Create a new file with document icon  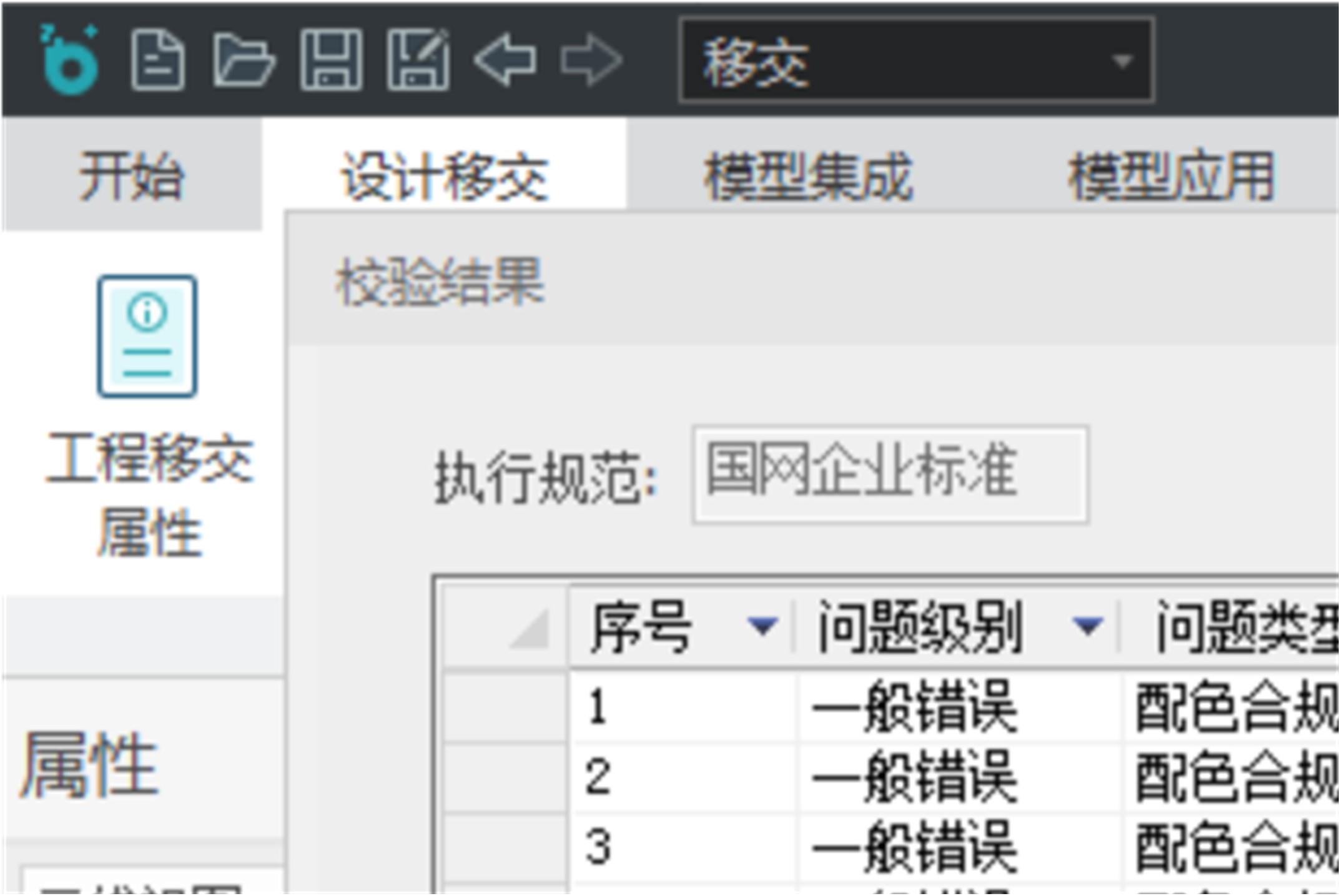point(157,61)
